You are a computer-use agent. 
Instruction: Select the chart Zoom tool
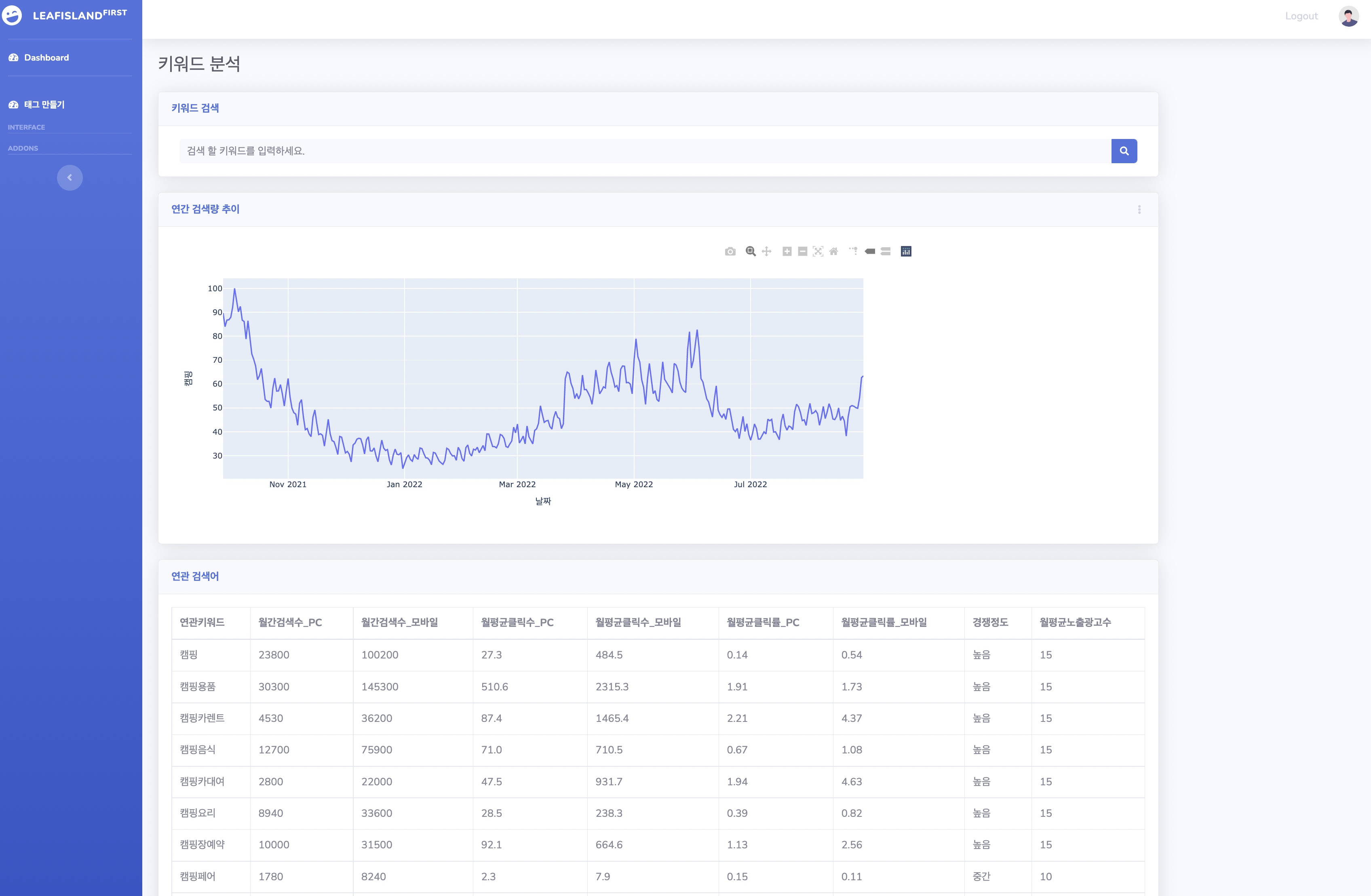tap(750, 252)
